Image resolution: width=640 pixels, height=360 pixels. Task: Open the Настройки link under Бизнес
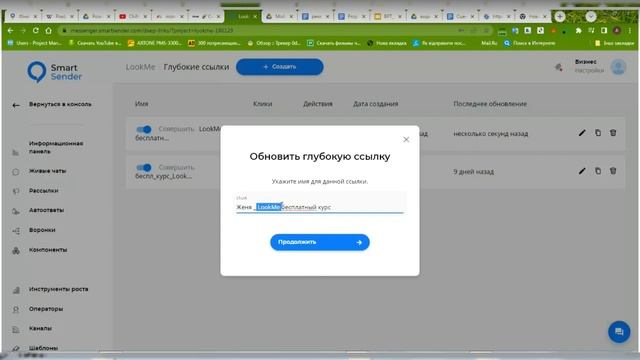[x=589, y=70]
